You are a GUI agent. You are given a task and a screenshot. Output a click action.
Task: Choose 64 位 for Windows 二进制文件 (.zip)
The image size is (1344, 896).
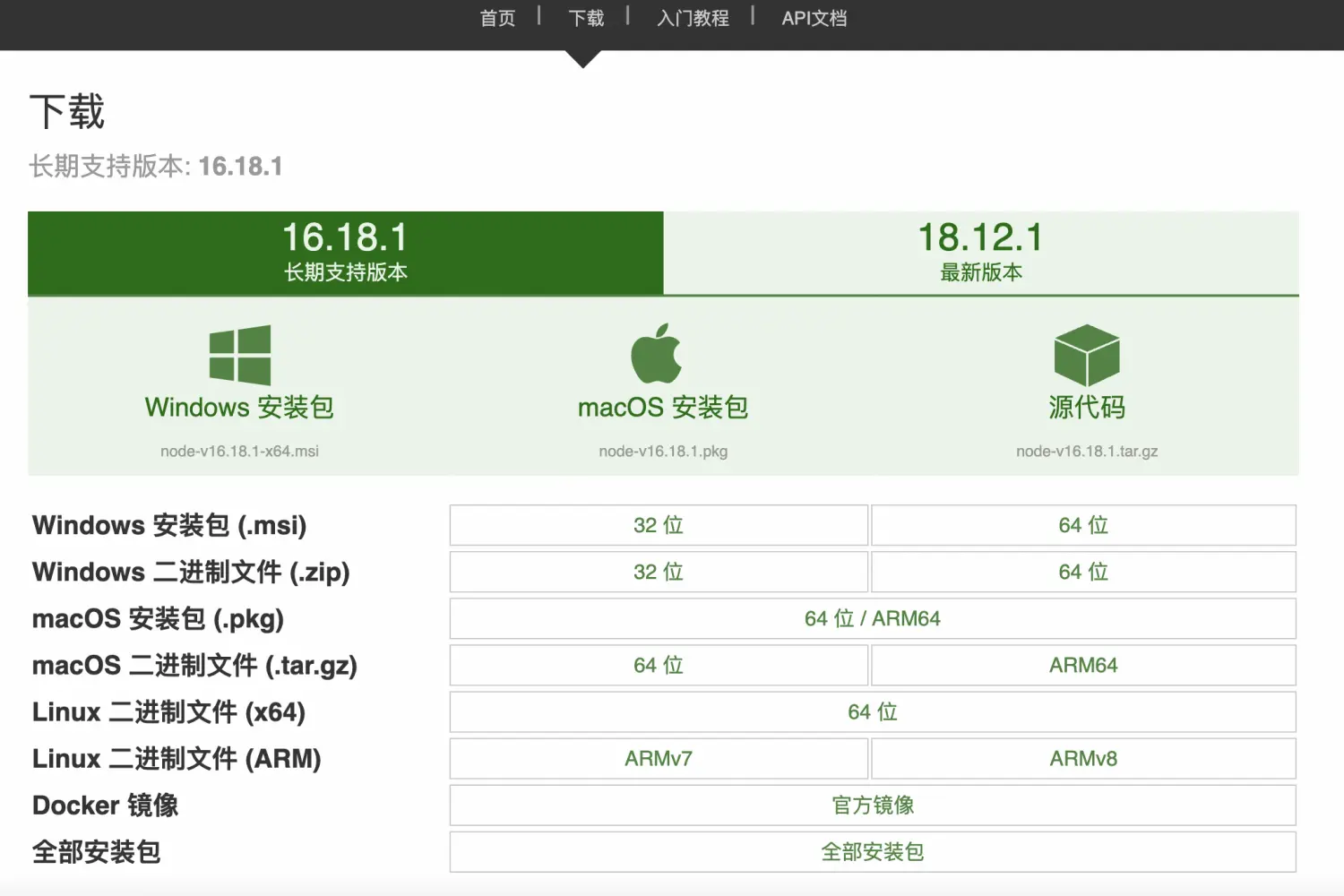(1083, 572)
